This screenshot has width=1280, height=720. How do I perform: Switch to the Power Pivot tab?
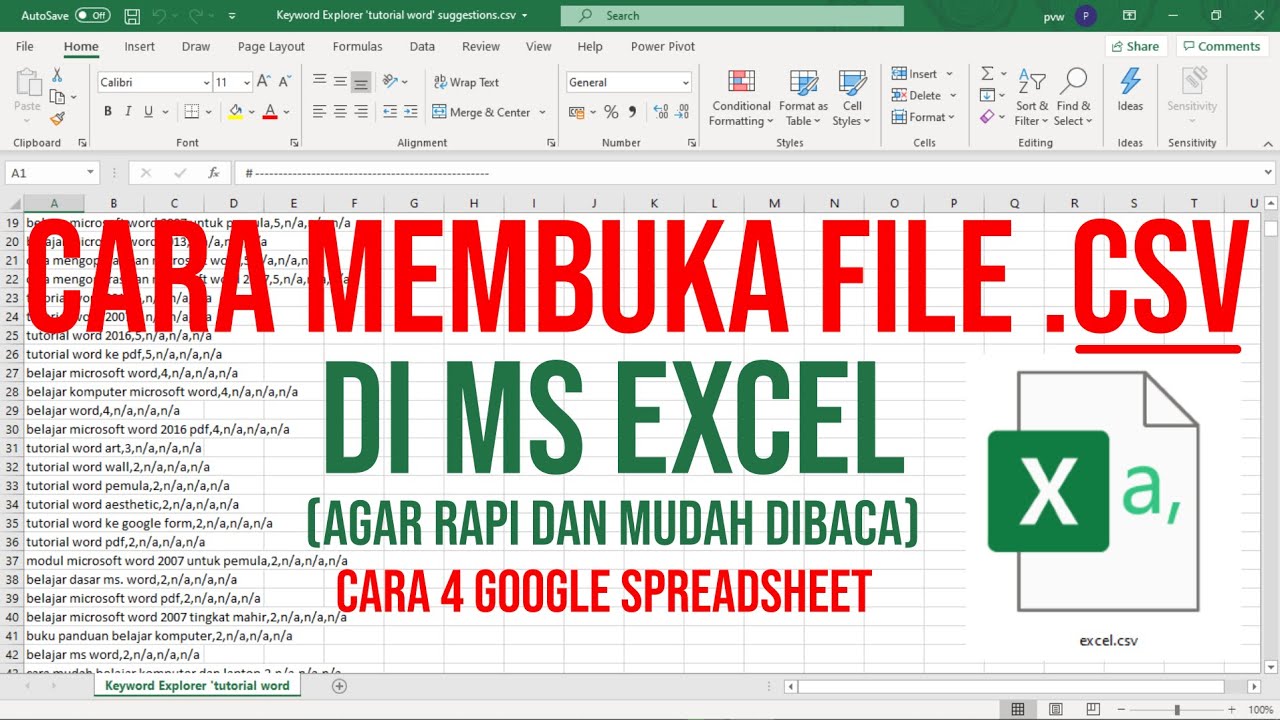[662, 46]
